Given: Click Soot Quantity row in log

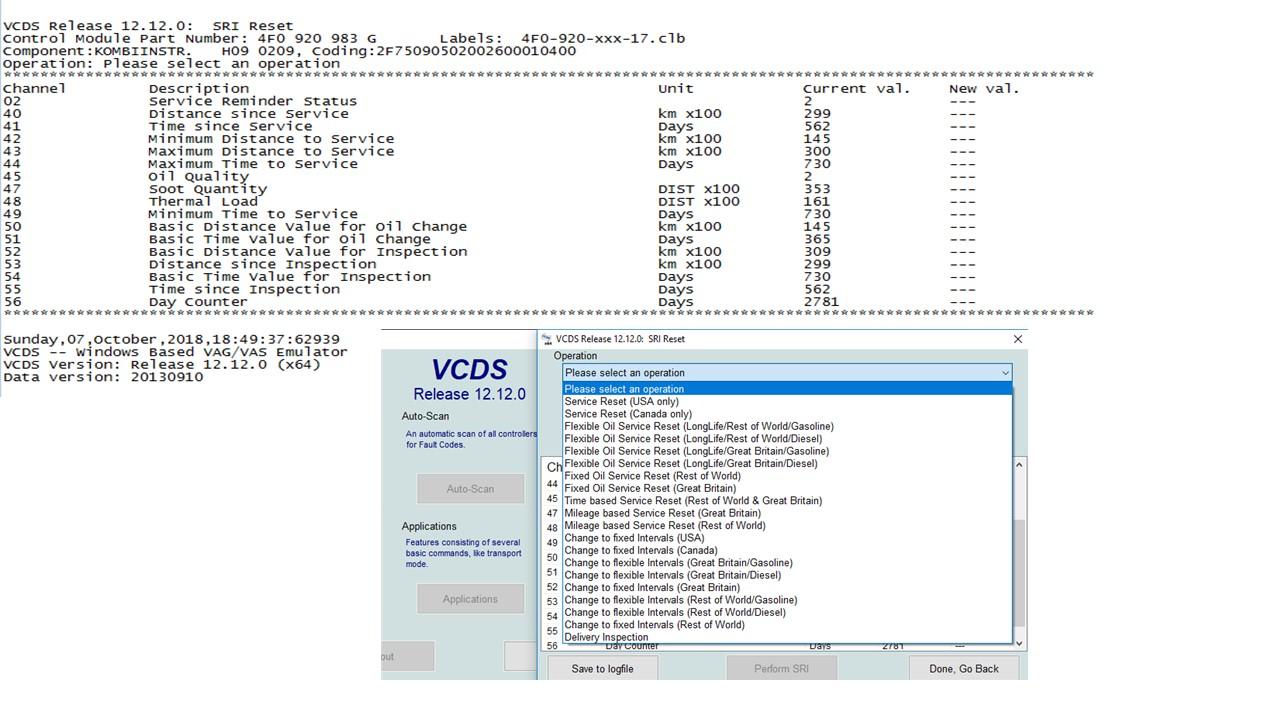Looking at the screenshot, I should [490, 189].
